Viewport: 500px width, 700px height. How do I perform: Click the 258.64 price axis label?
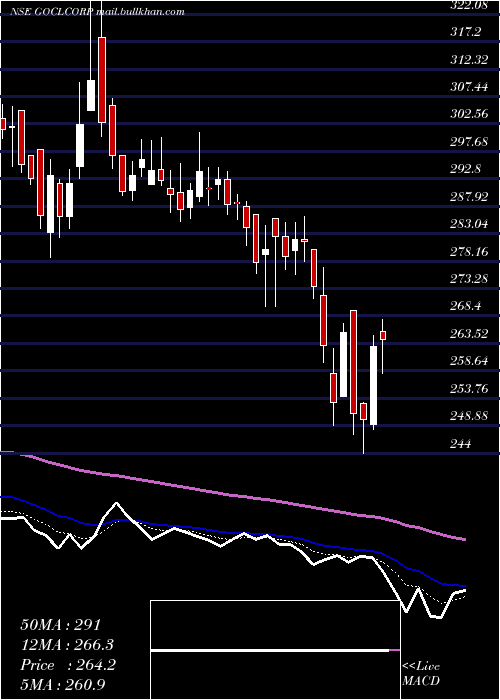[x=469, y=361]
